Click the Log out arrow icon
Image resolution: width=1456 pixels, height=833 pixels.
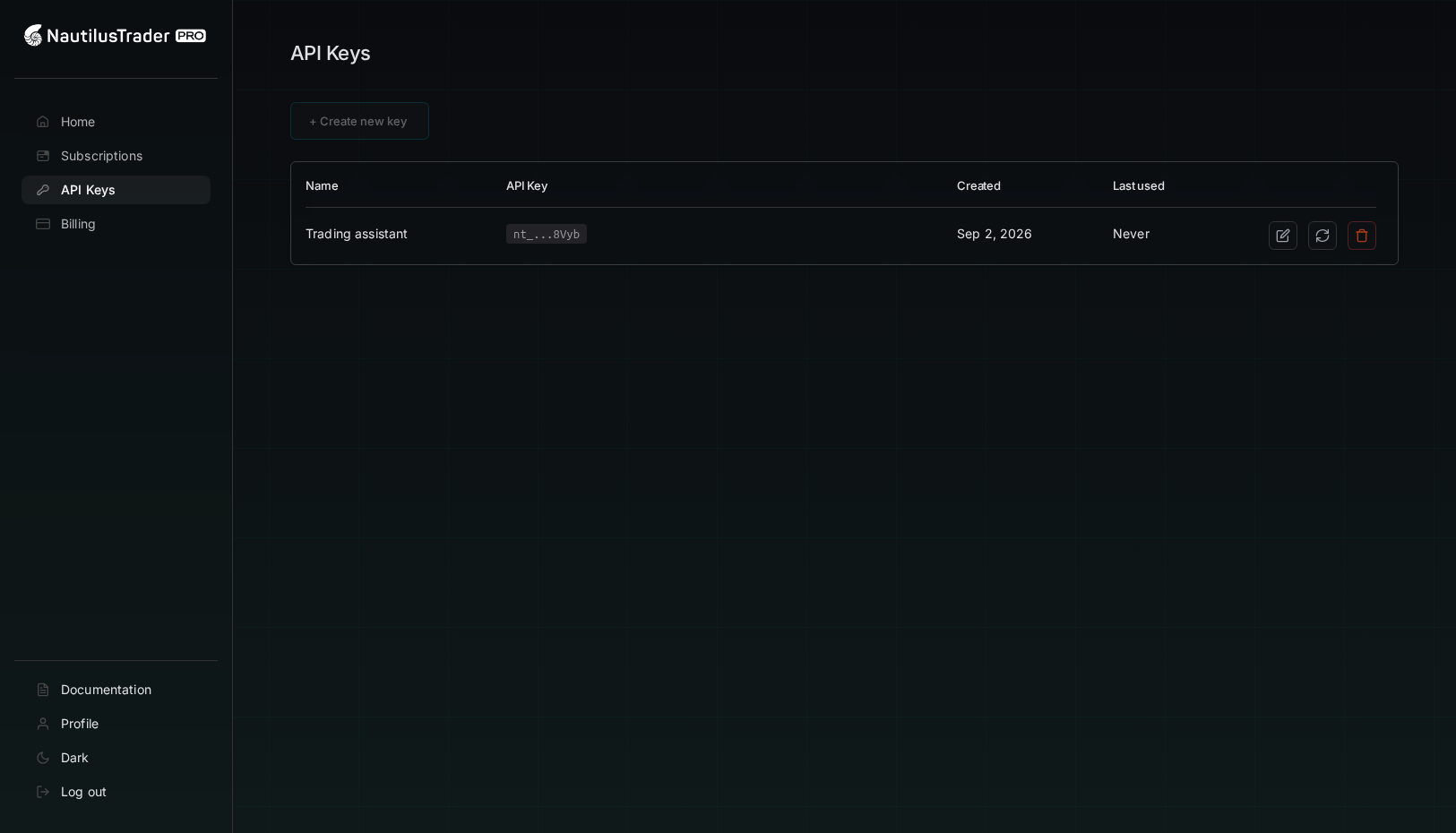43,792
